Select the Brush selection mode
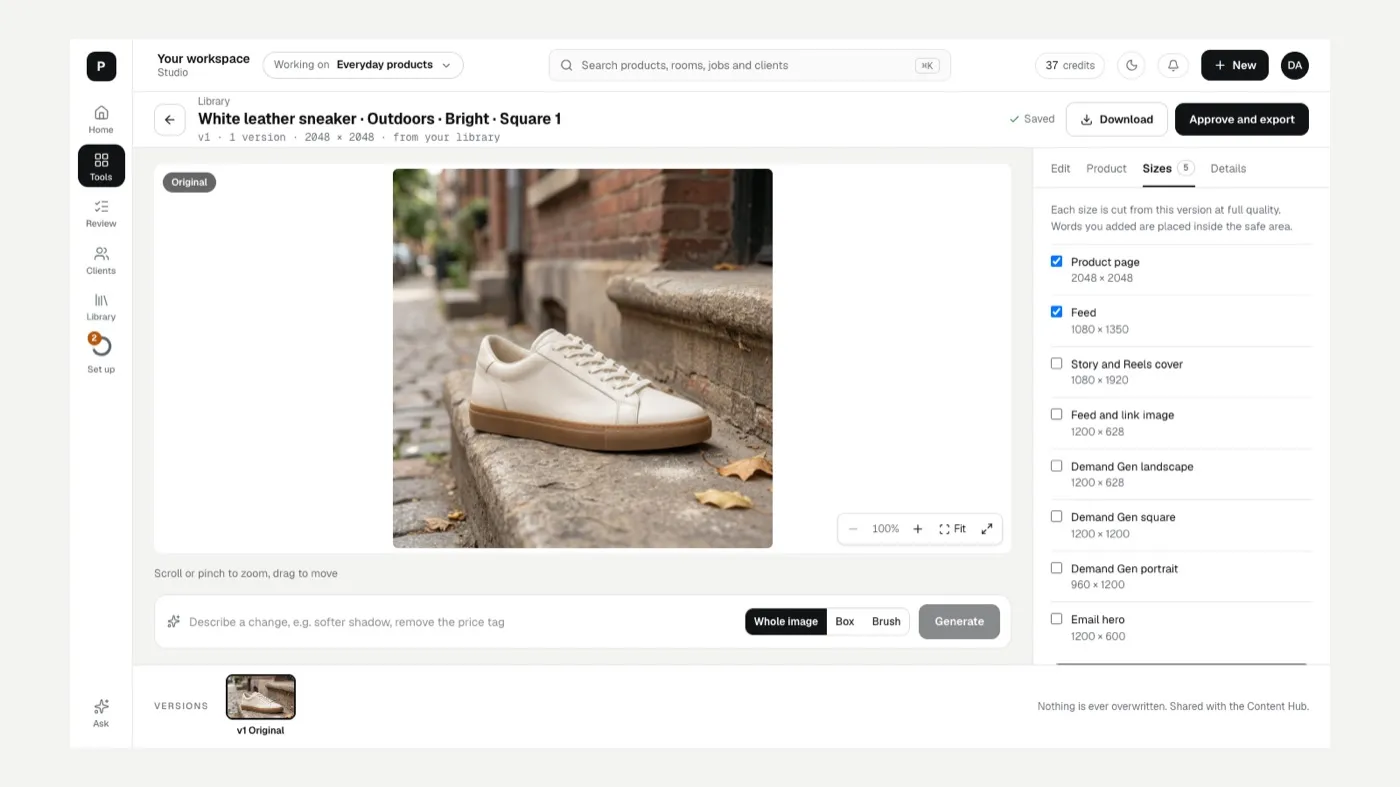This screenshot has height=787, width=1400. (886, 622)
